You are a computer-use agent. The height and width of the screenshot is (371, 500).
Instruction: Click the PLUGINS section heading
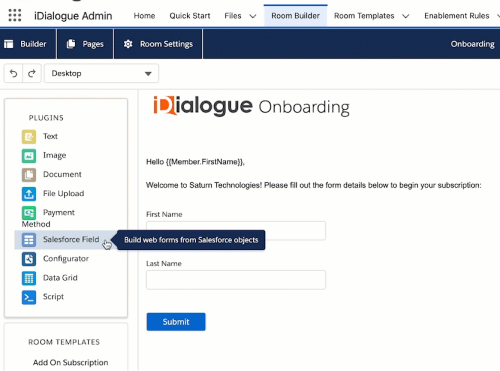point(46,118)
